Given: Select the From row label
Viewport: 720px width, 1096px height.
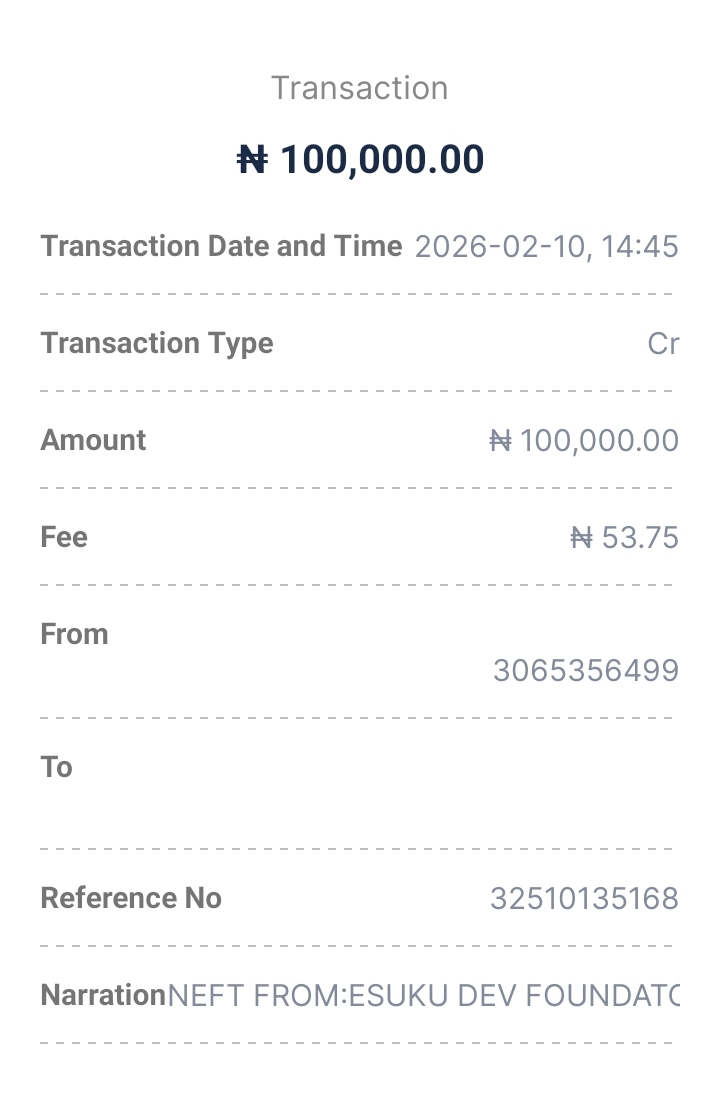Looking at the screenshot, I should click(x=74, y=634).
